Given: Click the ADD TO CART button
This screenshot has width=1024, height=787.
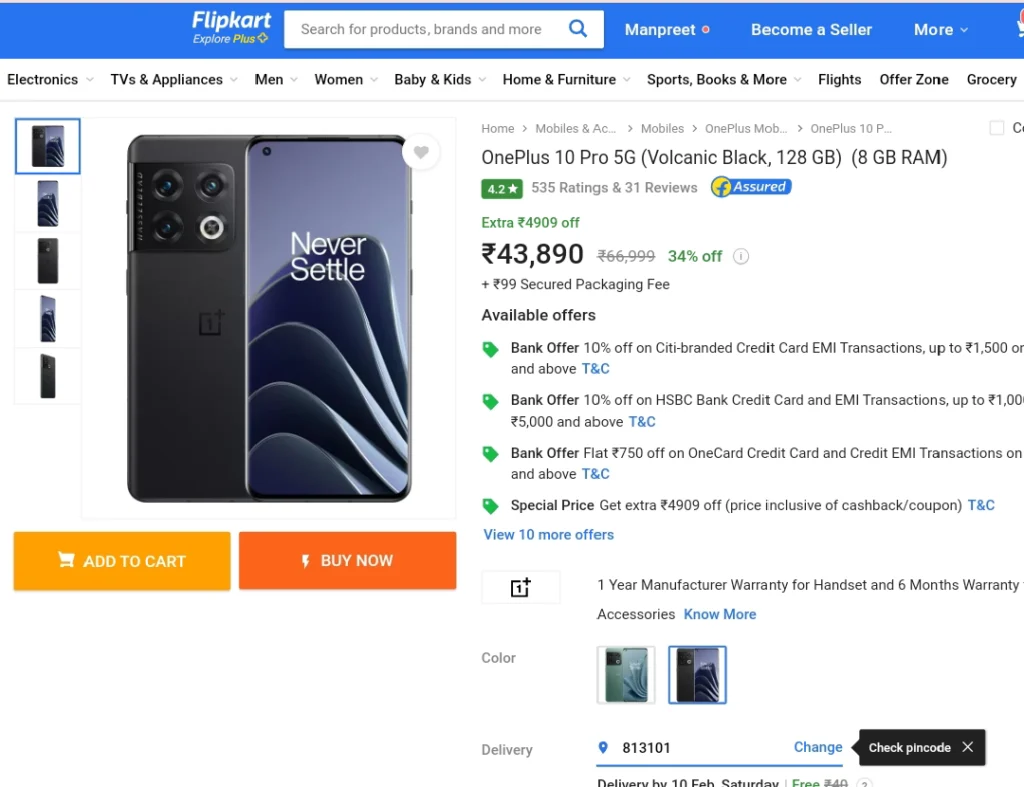Looking at the screenshot, I should (122, 561).
